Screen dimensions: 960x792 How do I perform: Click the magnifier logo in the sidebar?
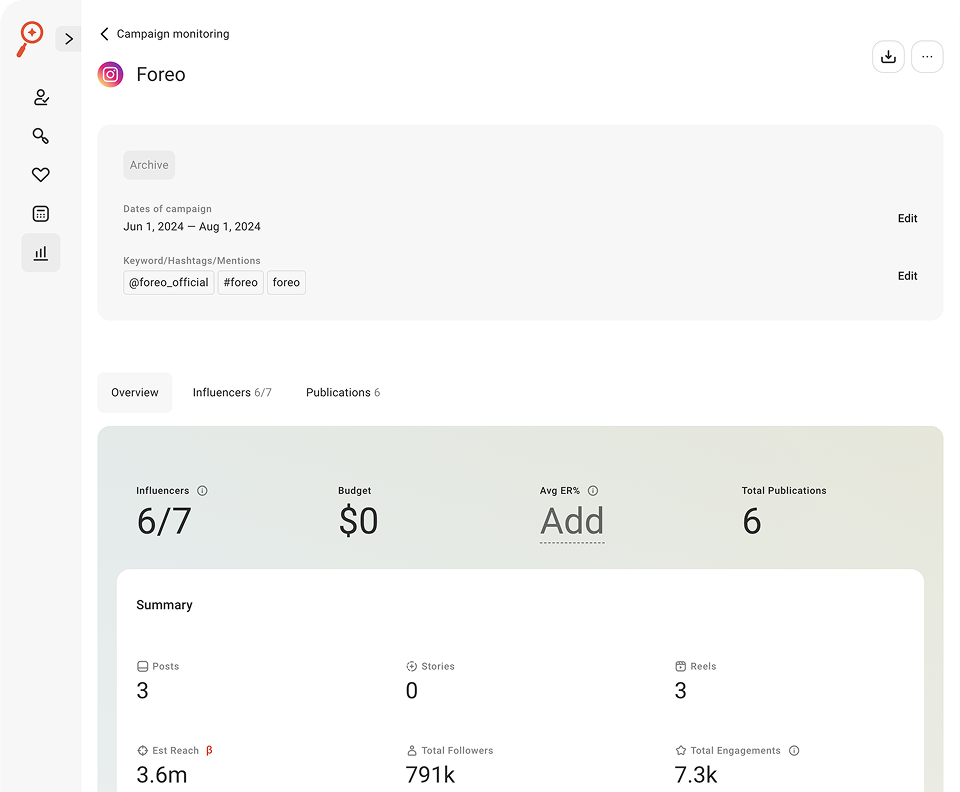(x=30, y=39)
